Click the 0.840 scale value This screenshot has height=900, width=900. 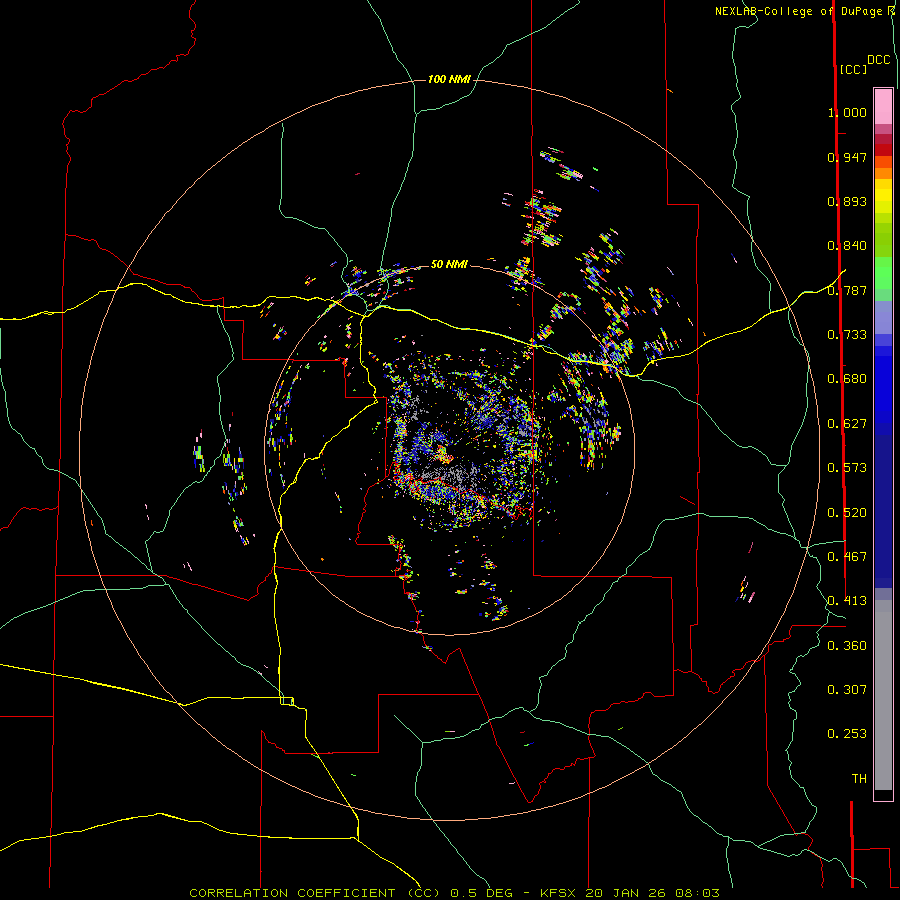pos(847,246)
